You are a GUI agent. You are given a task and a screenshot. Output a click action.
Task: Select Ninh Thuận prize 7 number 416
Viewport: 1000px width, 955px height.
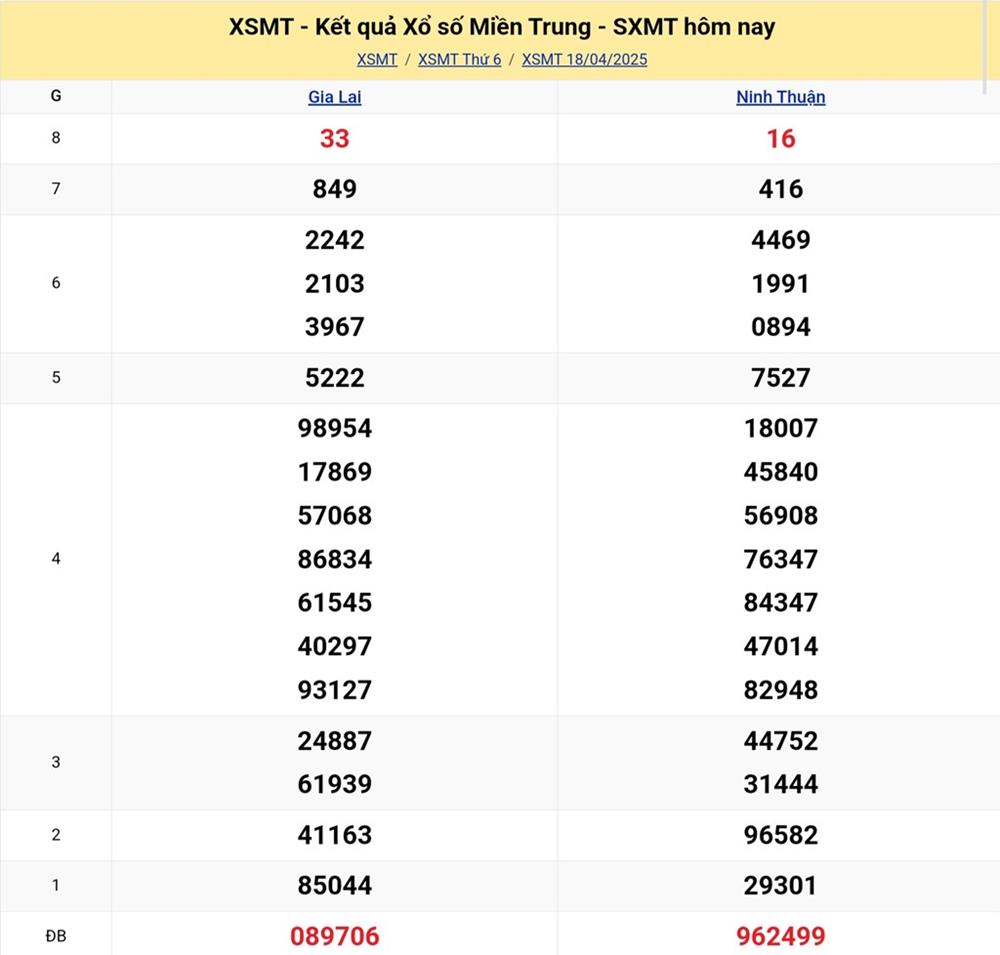pyautogui.click(x=780, y=189)
